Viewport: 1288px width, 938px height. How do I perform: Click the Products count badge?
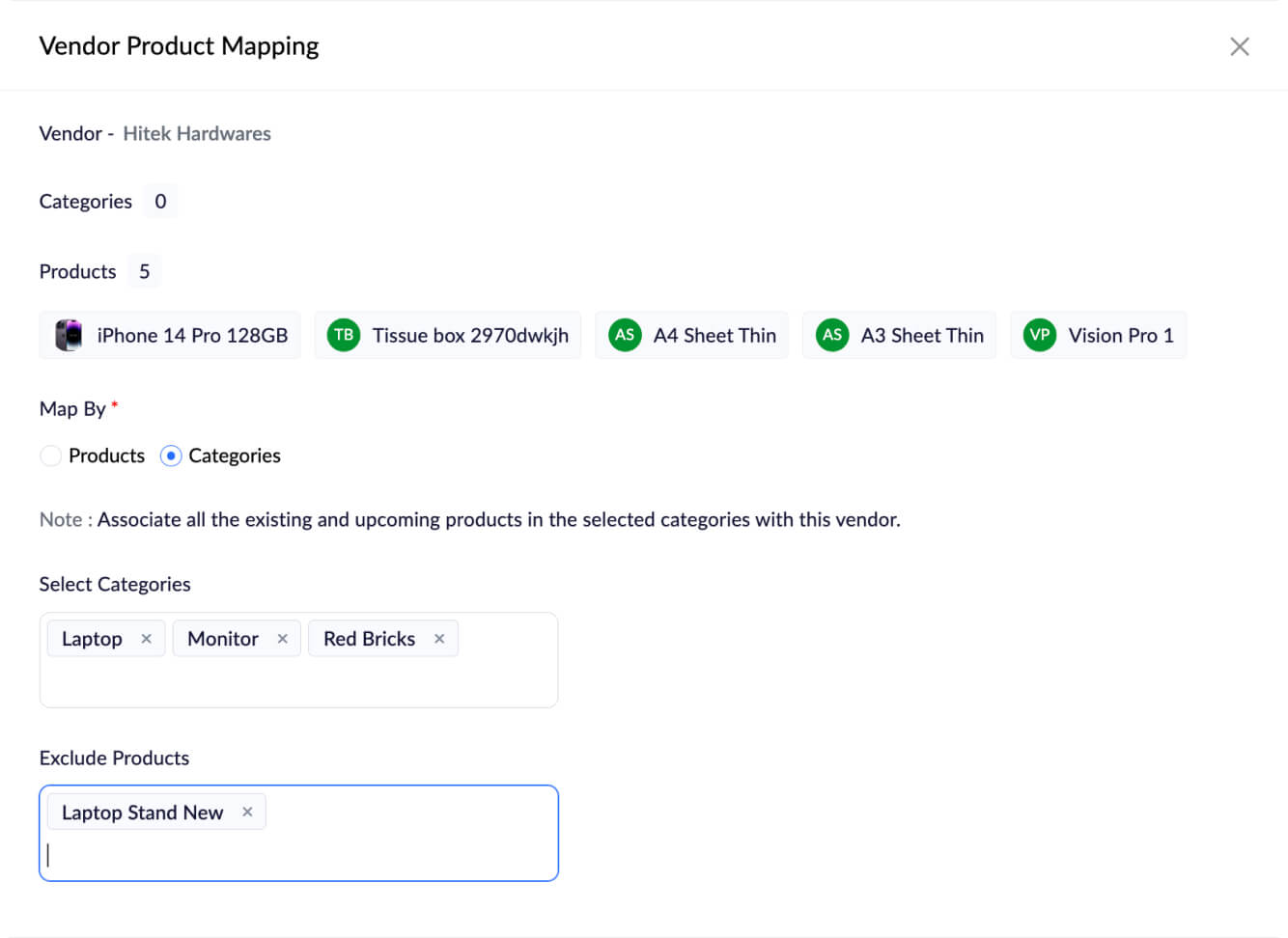click(145, 272)
